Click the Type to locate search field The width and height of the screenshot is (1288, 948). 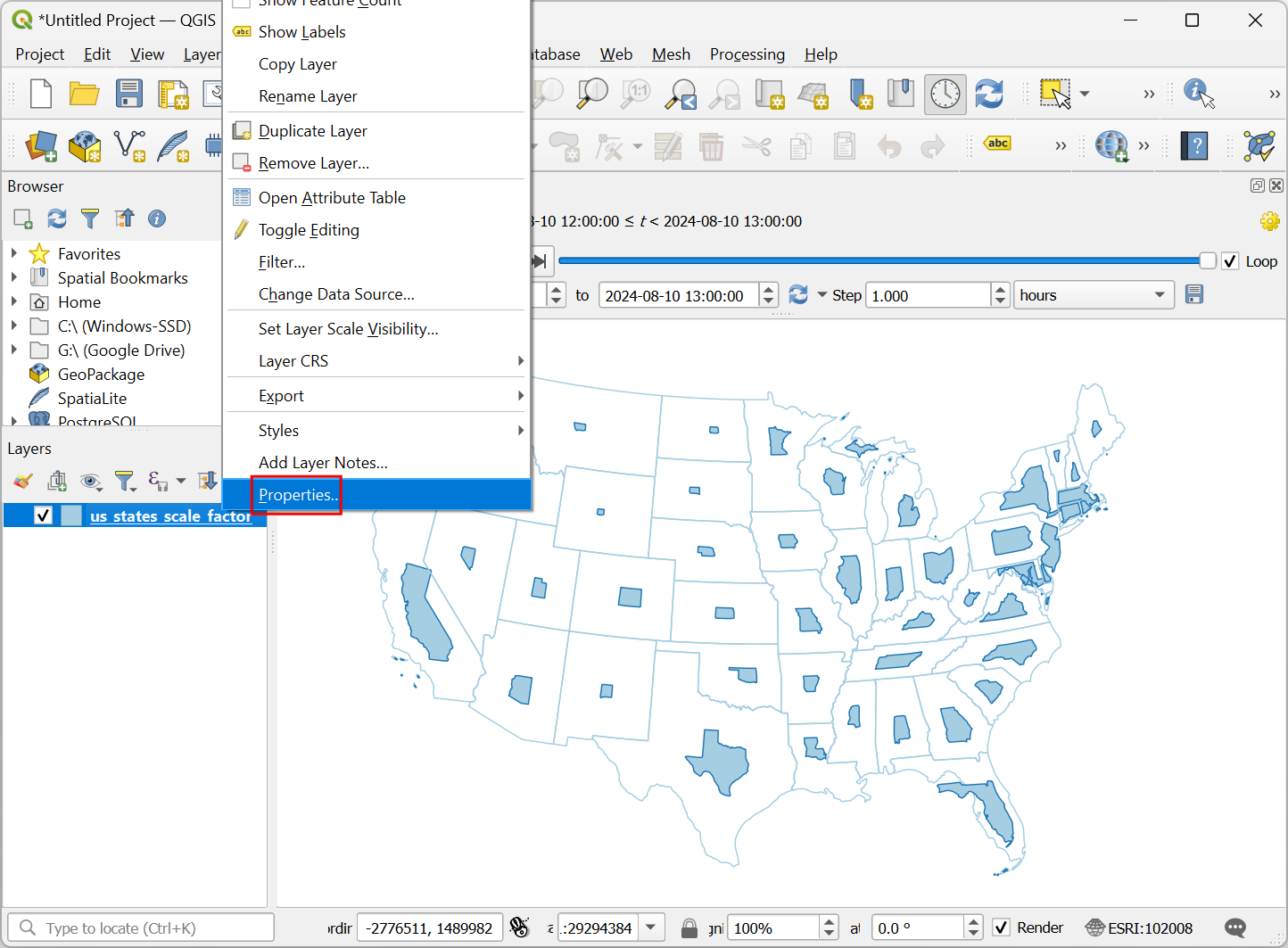click(143, 928)
